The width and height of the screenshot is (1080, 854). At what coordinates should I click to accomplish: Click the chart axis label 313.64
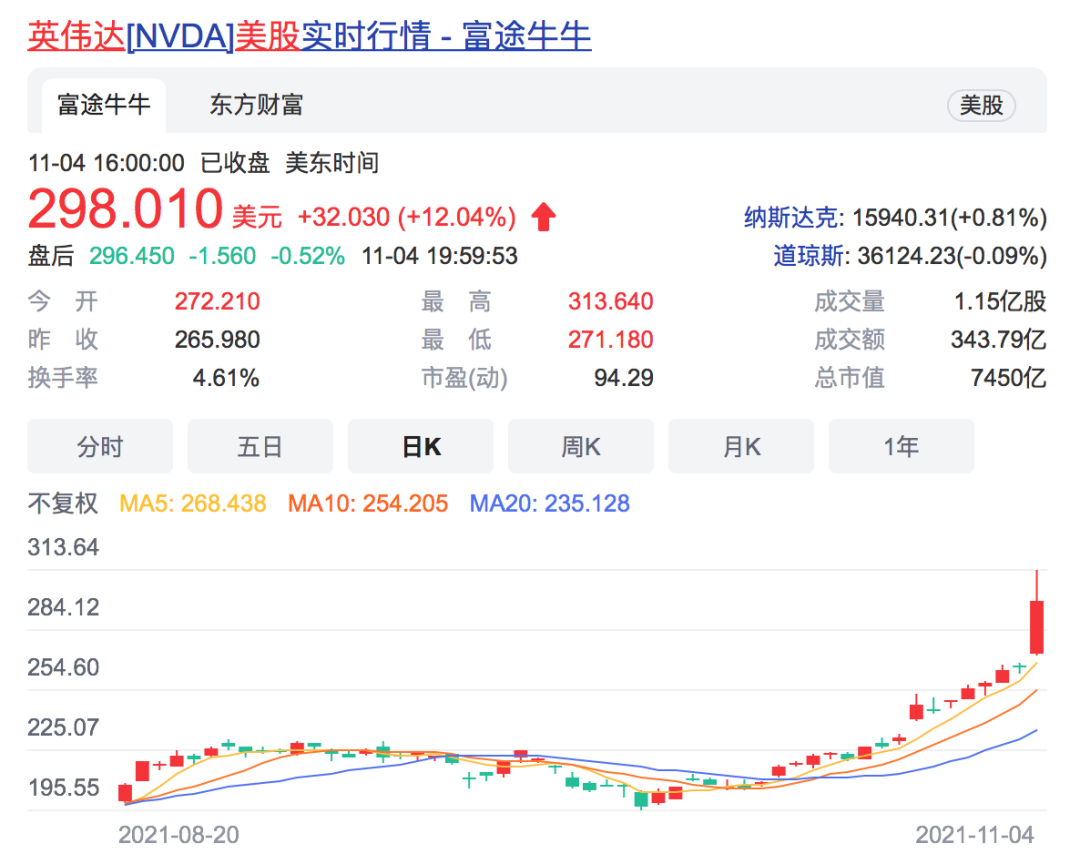pos(63,548)
